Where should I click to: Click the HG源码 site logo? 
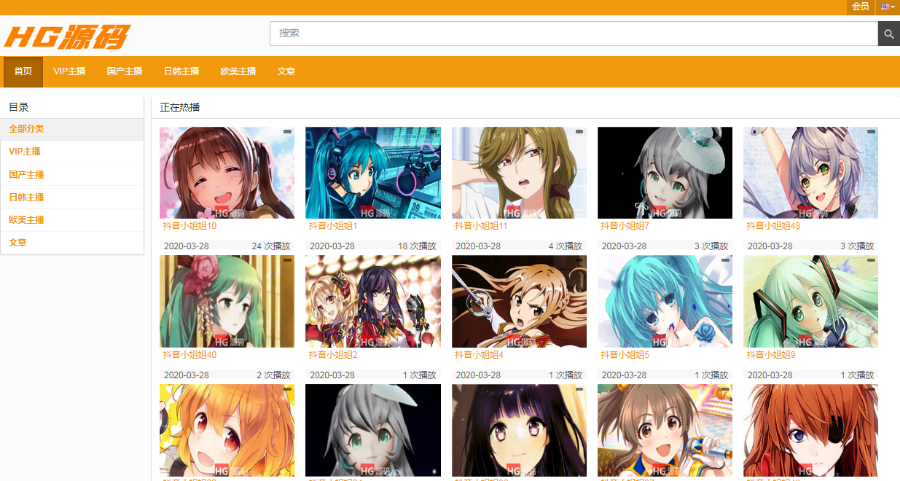click(x=67, y=37)
